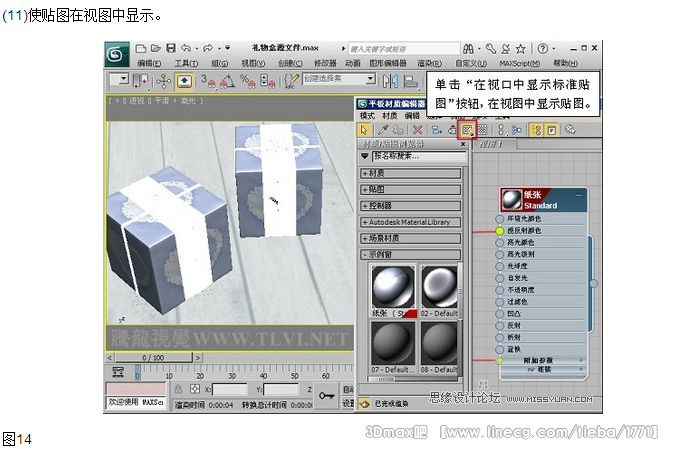The width and height of the screenshot is (687, 449).
Task: Click the Open file folder icon
Action: pyautogui.click(x=156, y=48)
